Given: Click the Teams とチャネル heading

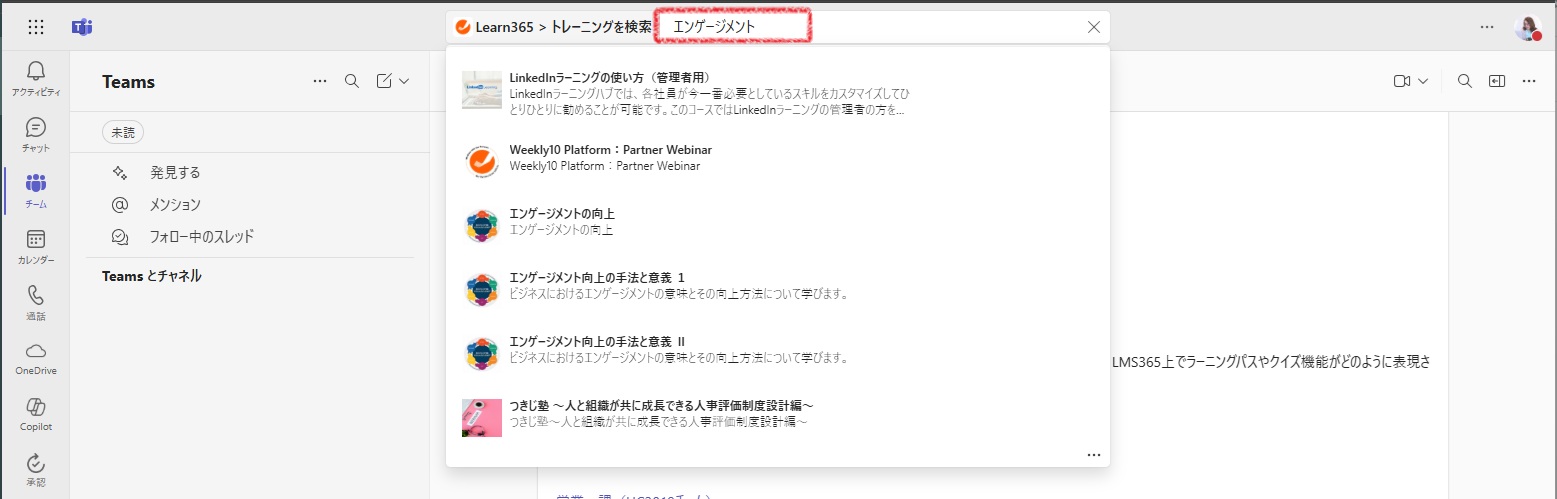Looking at the screenshot, I should click(152, 276).
